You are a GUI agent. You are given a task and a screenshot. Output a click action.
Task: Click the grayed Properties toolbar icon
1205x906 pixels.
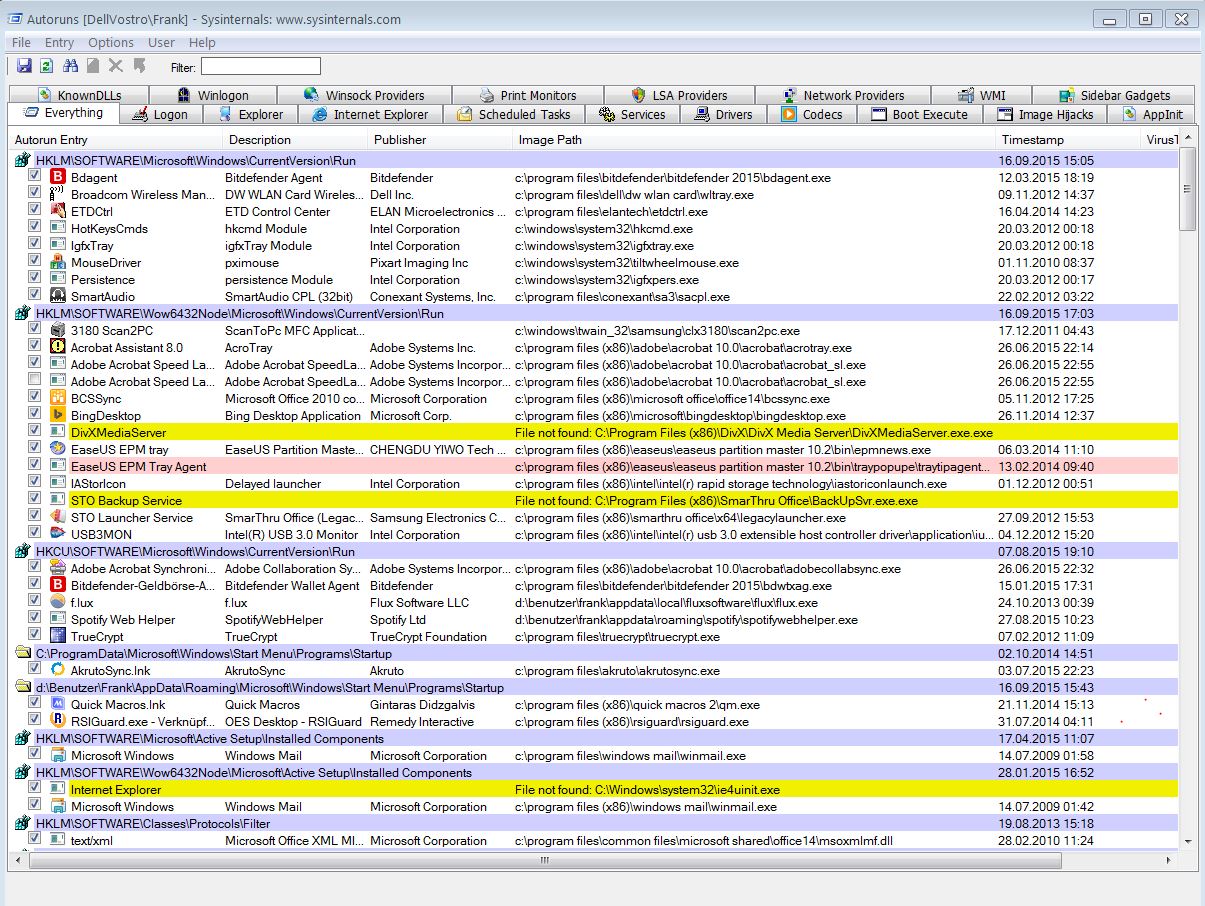(x=93, y=66)
